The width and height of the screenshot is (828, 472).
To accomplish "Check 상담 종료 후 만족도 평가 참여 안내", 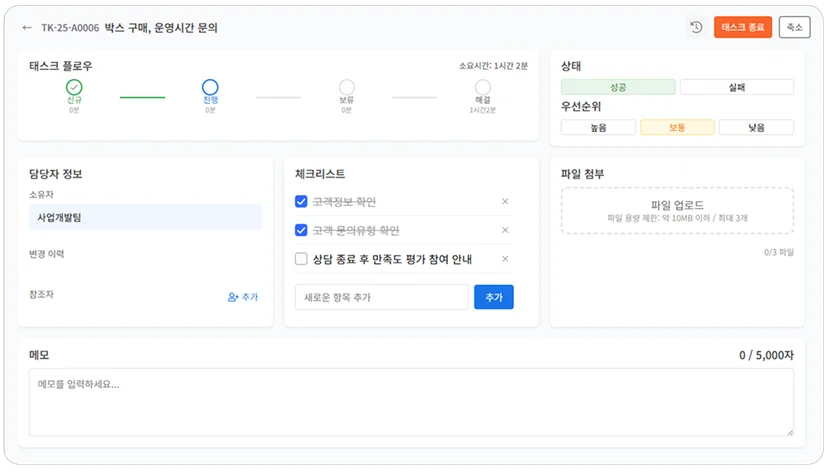I will tap(301, 259).
